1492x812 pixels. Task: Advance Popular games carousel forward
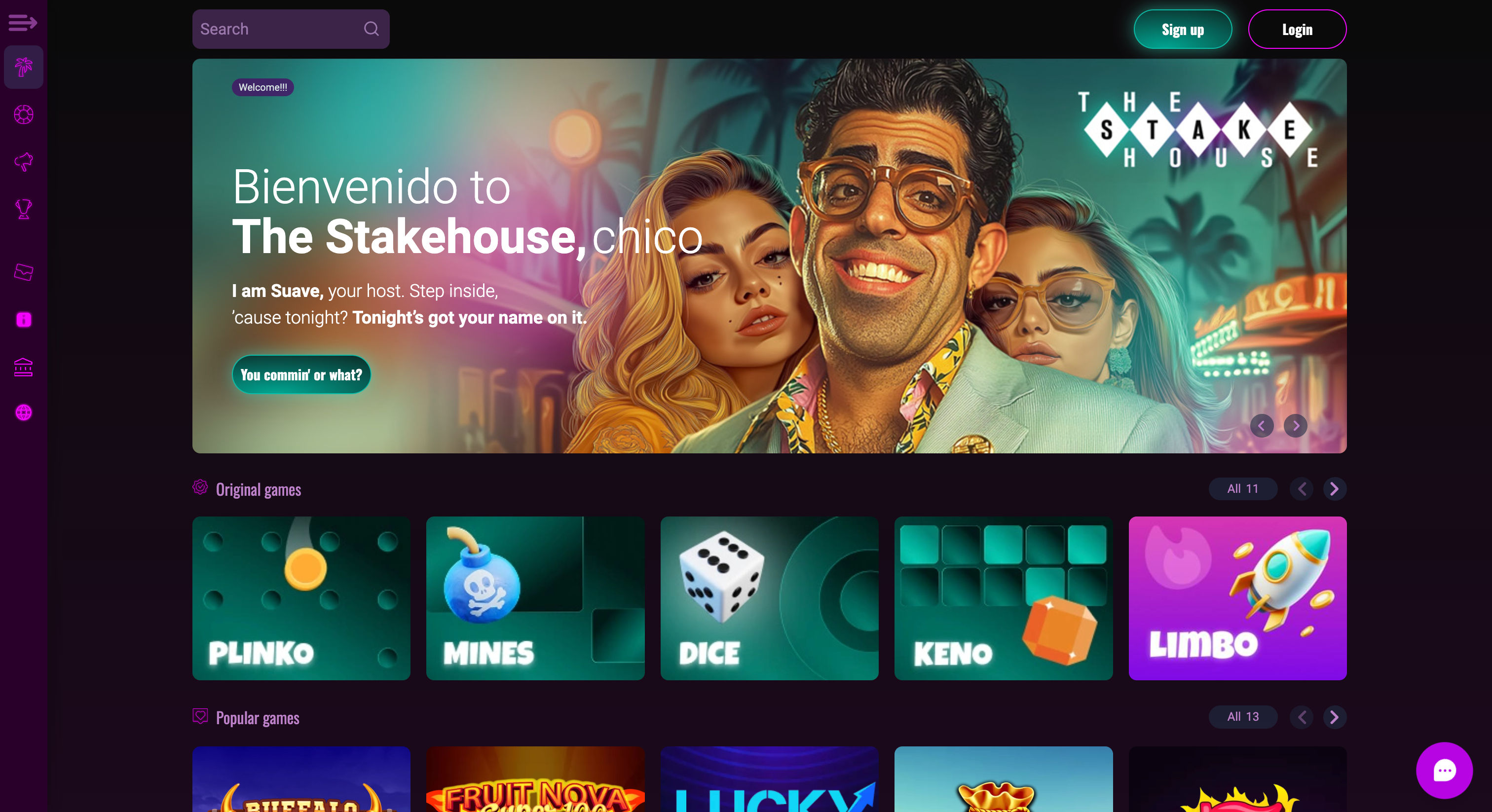click(1335, 718)
